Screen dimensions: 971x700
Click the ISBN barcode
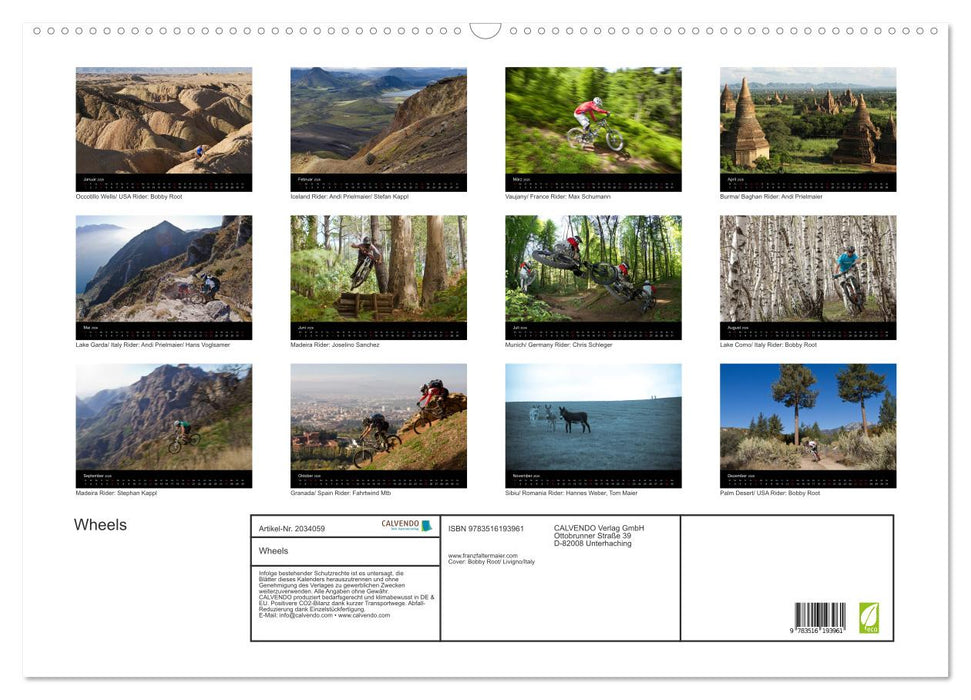(819, 616)
